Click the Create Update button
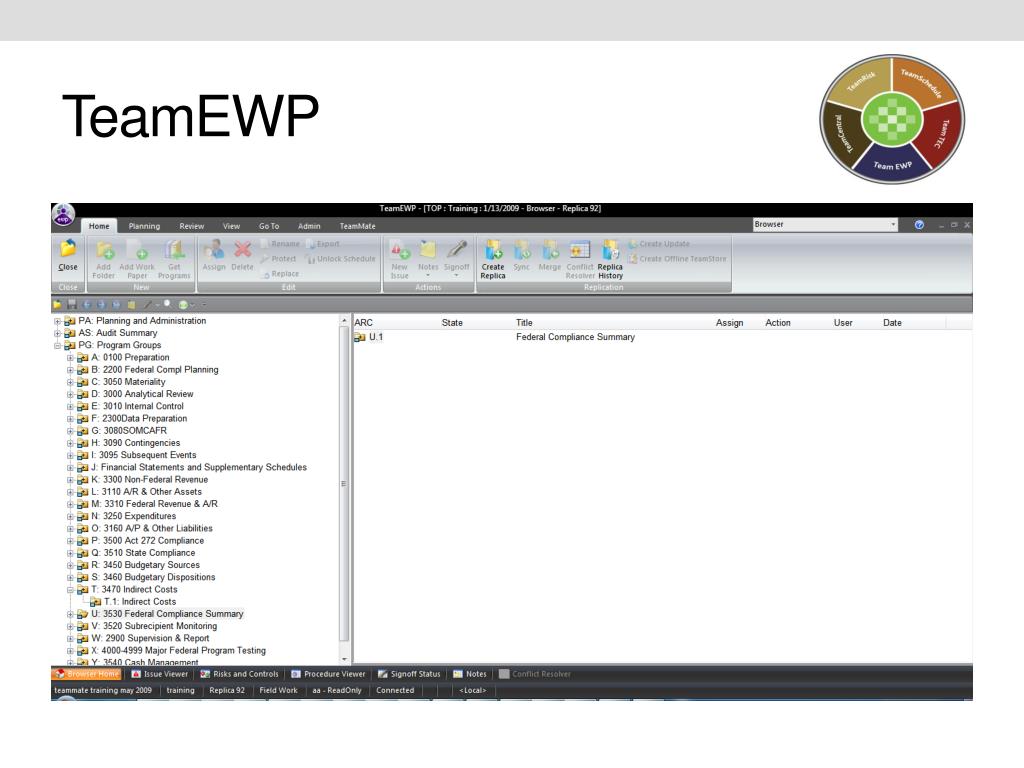Image resolution: width=1024 pixels, height=768 pixels. [660, 244]
